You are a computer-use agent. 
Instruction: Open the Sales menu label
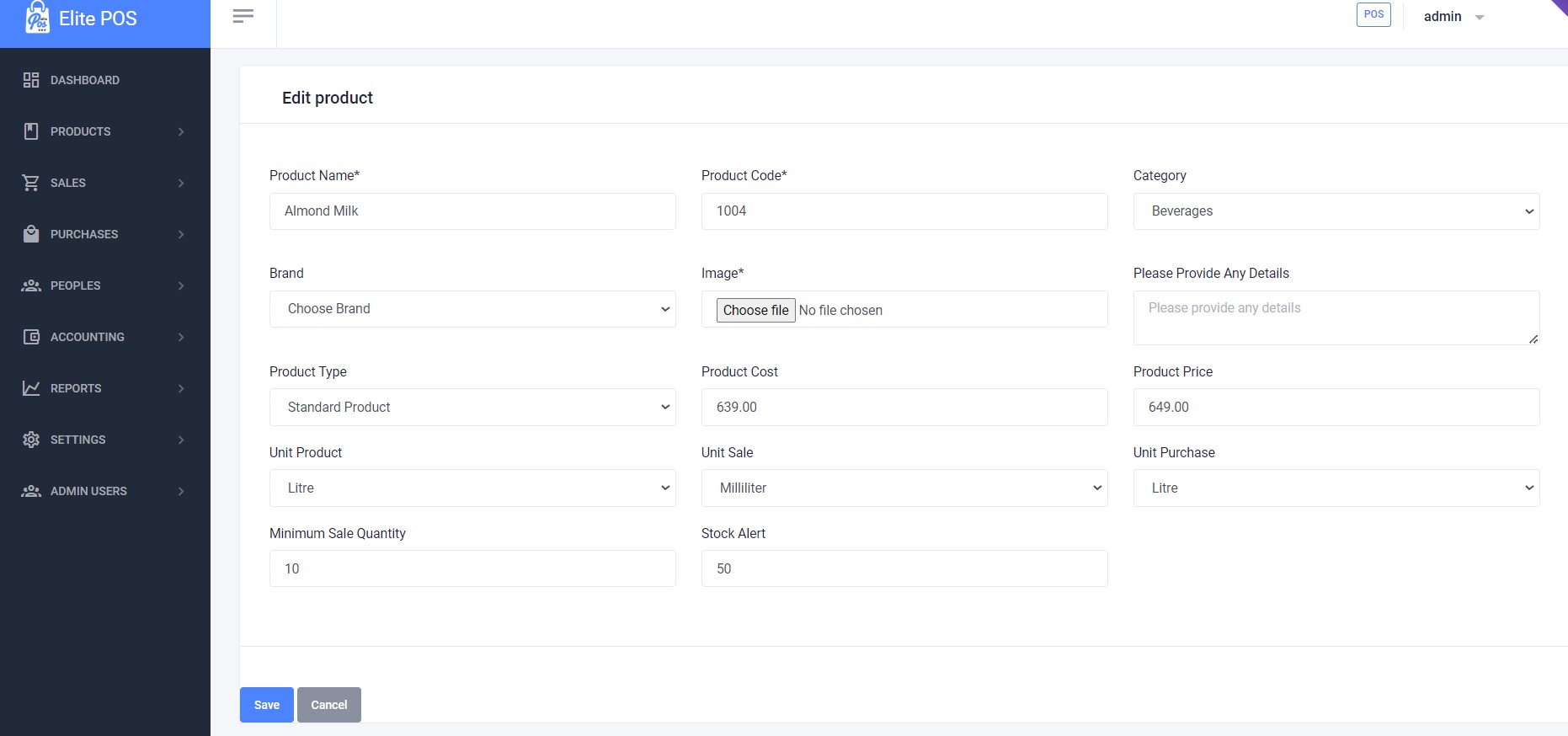[x=68, y=183]
